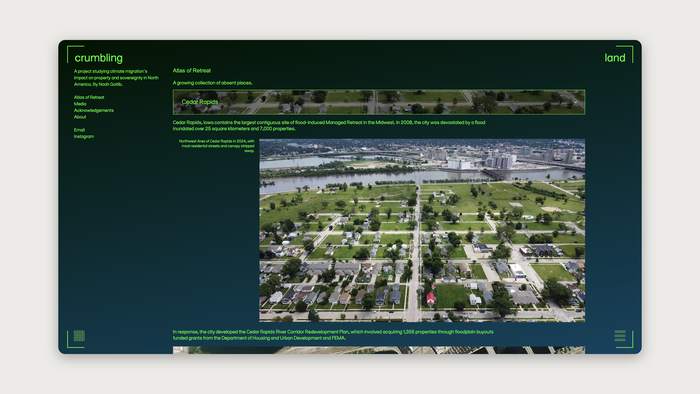Open the Acknowledgements sidebar link
Viewport: 700px width, 394px height.
pyautogui.click(x=94, y=110)
